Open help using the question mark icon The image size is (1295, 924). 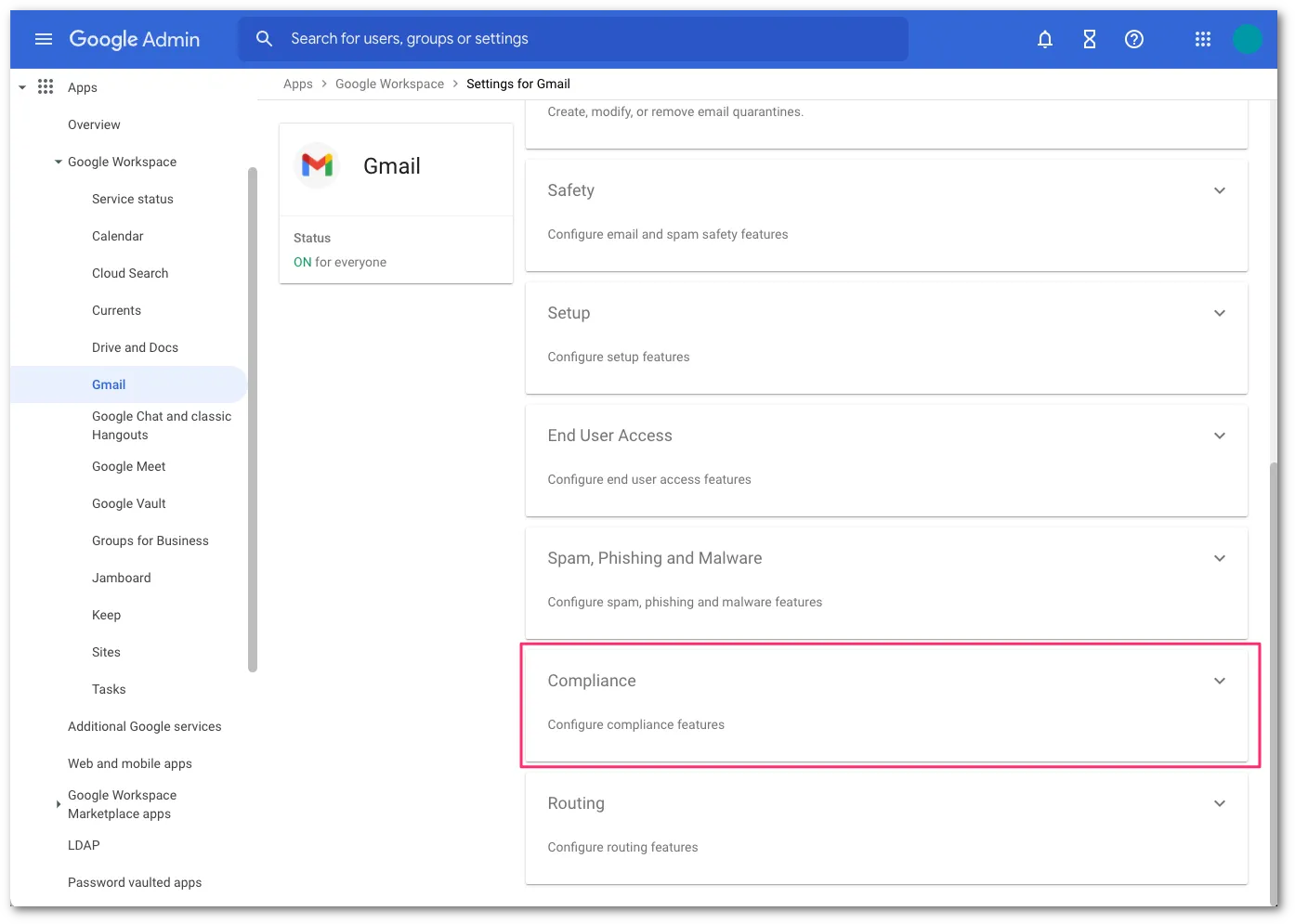(1133, 39)
